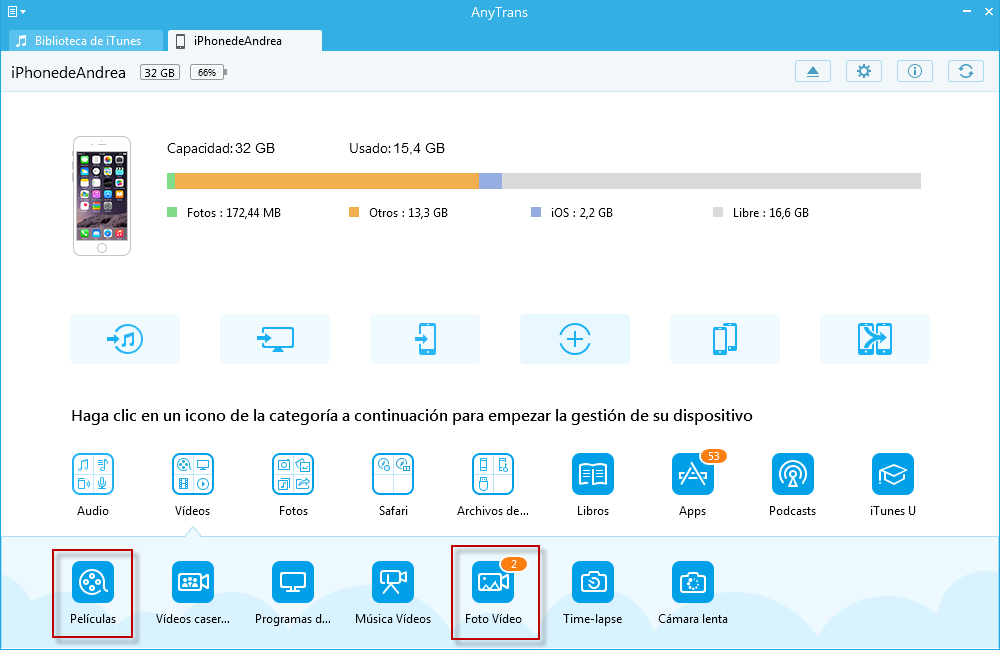Open the Audio category
Viewport: 1000px width, 650px height.
click(x=93, y=485)
